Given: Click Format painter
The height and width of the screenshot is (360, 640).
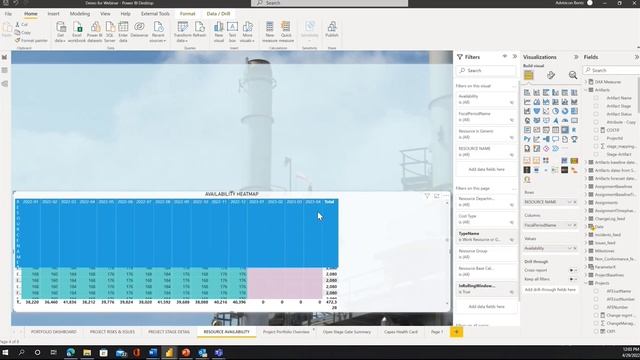Looking at the screenshot, I should point(31,40).
